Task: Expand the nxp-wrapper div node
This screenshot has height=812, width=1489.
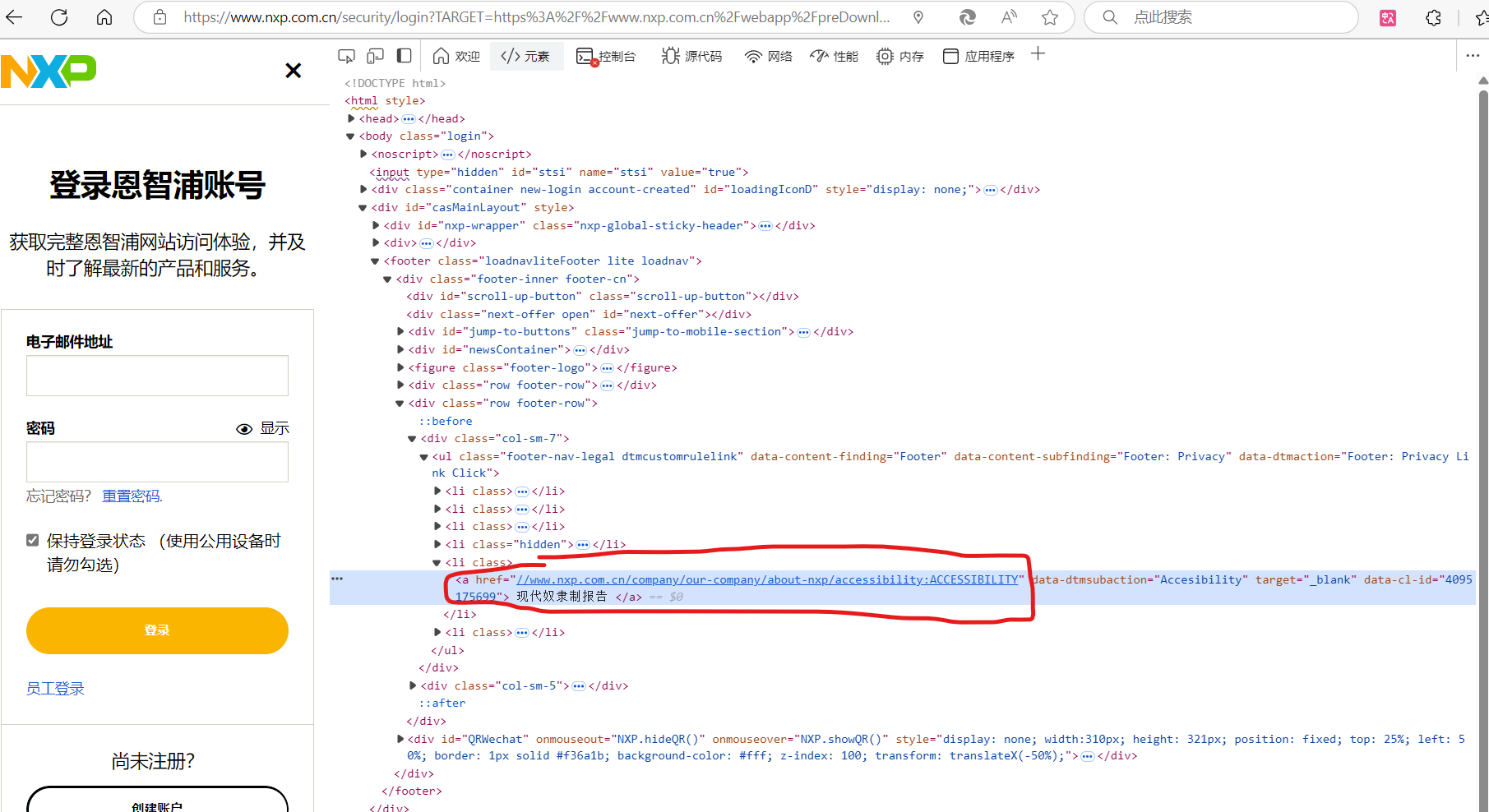Action: pyautogui.click(x=376, y=225)
